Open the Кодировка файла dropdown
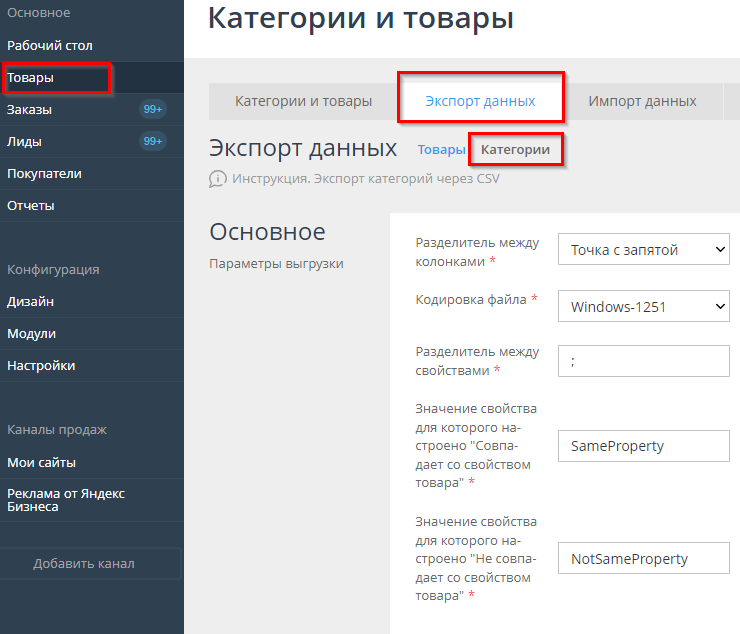Screen dimensions: 740x634 point(644,307)
